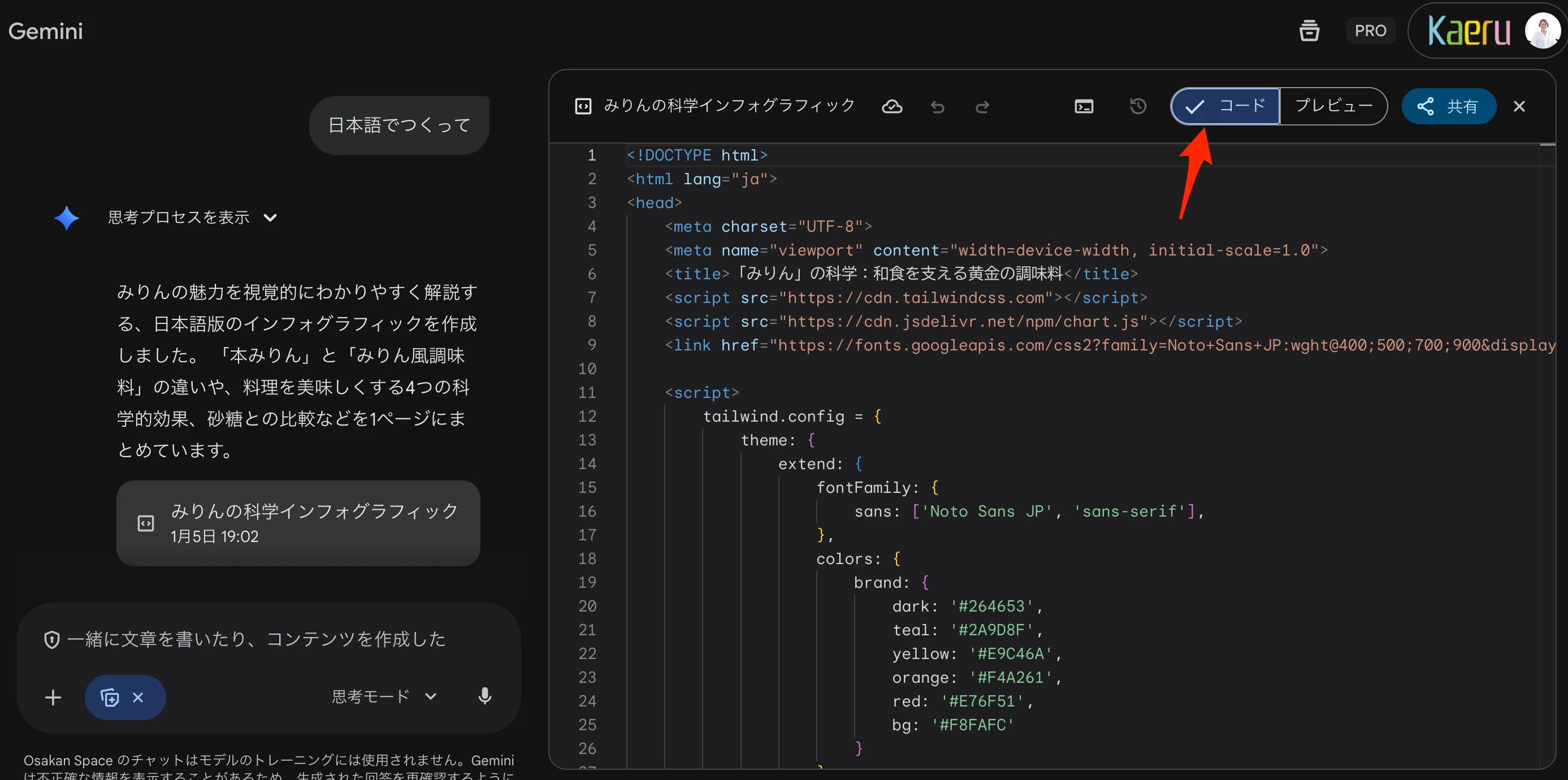Image resolution: width=1568 pixels, height=780 pixels.
Task: Click the code icon on canvas card
Action: (x=145, y=523)
